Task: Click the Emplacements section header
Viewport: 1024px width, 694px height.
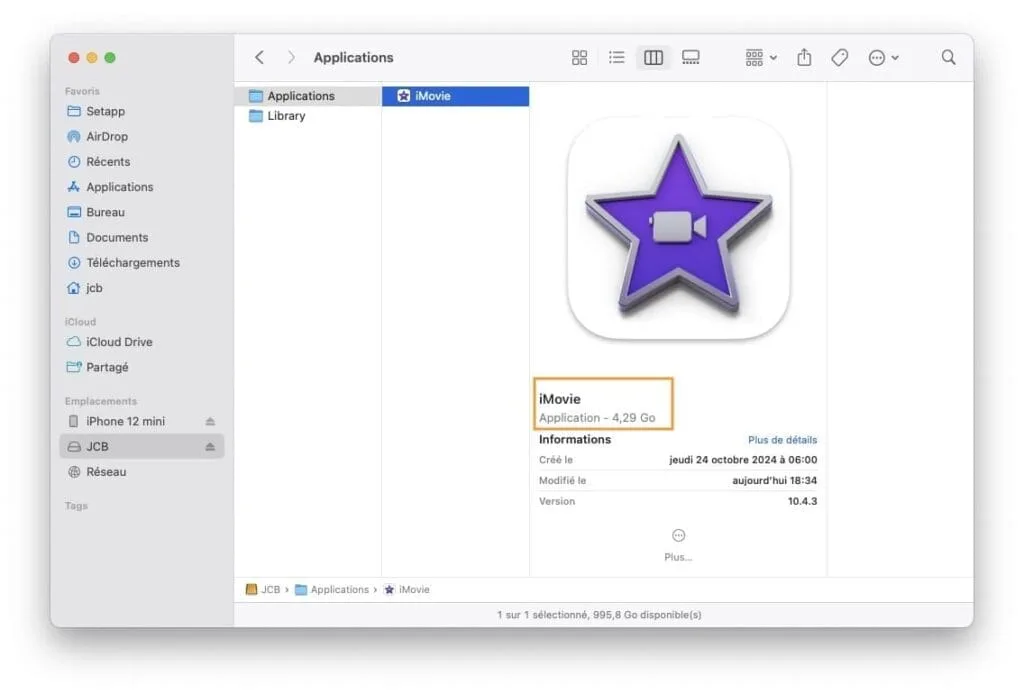Action: (x=101, y=401)
